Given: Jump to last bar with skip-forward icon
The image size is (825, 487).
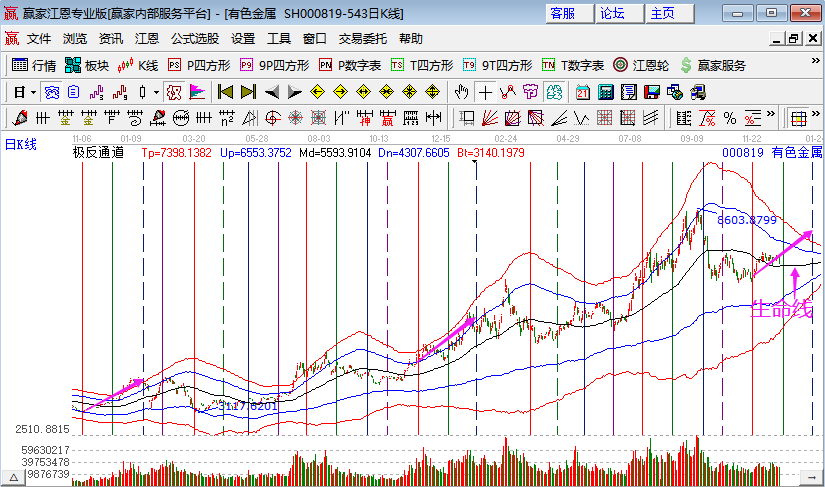Looking at the screenshot, I should coord(248,93).
